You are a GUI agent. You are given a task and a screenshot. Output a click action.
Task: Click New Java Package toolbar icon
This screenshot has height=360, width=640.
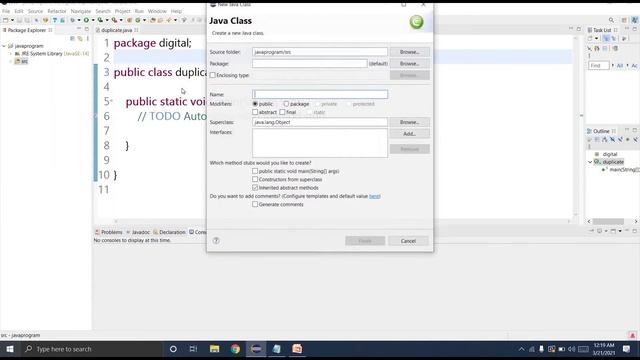click(x=130, y=20)
